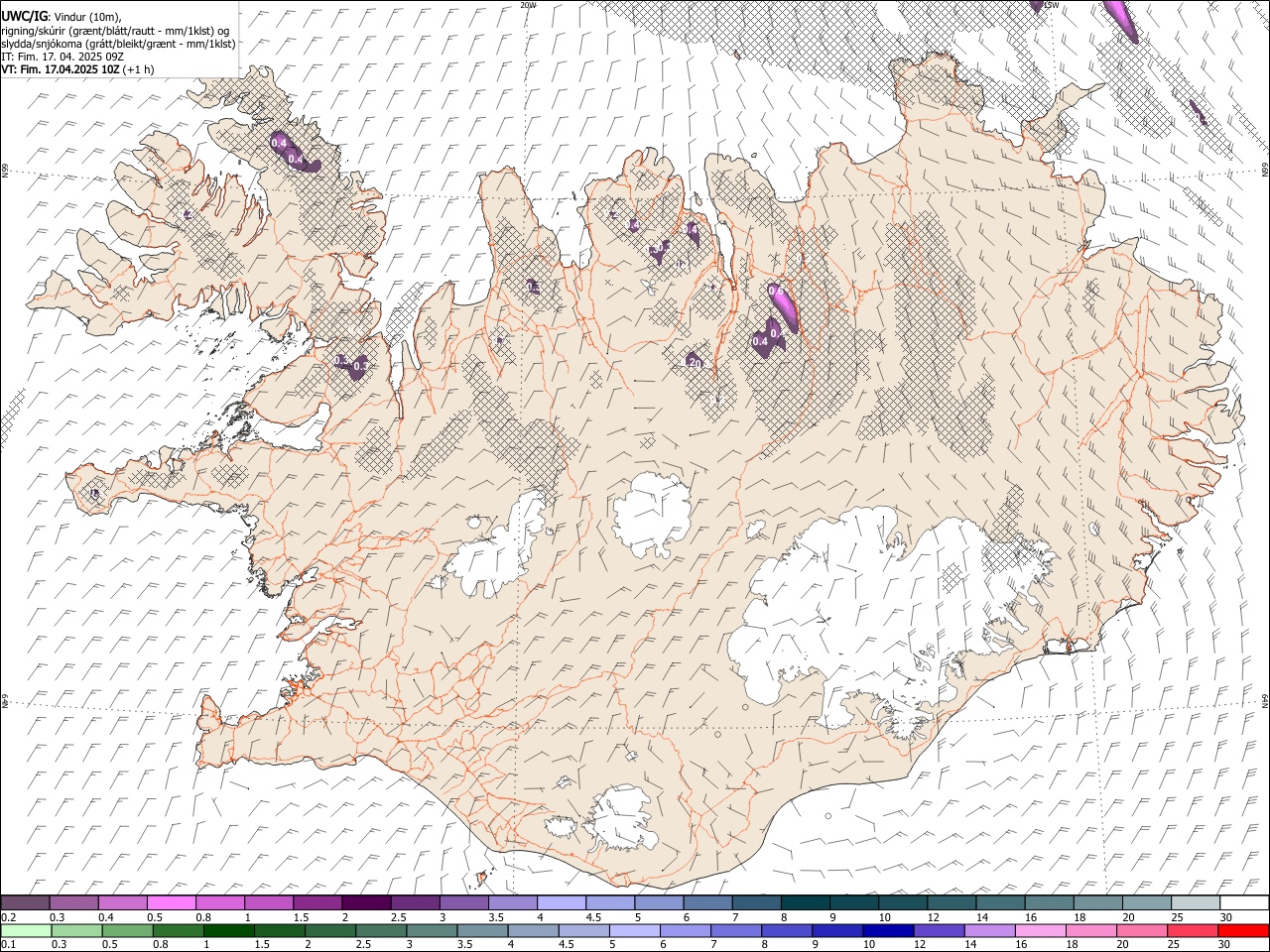Screen dimensions: 1270x952
Task: Click the bright magenta snow streak in north-central Iceland
Action: tap(783, 306)
